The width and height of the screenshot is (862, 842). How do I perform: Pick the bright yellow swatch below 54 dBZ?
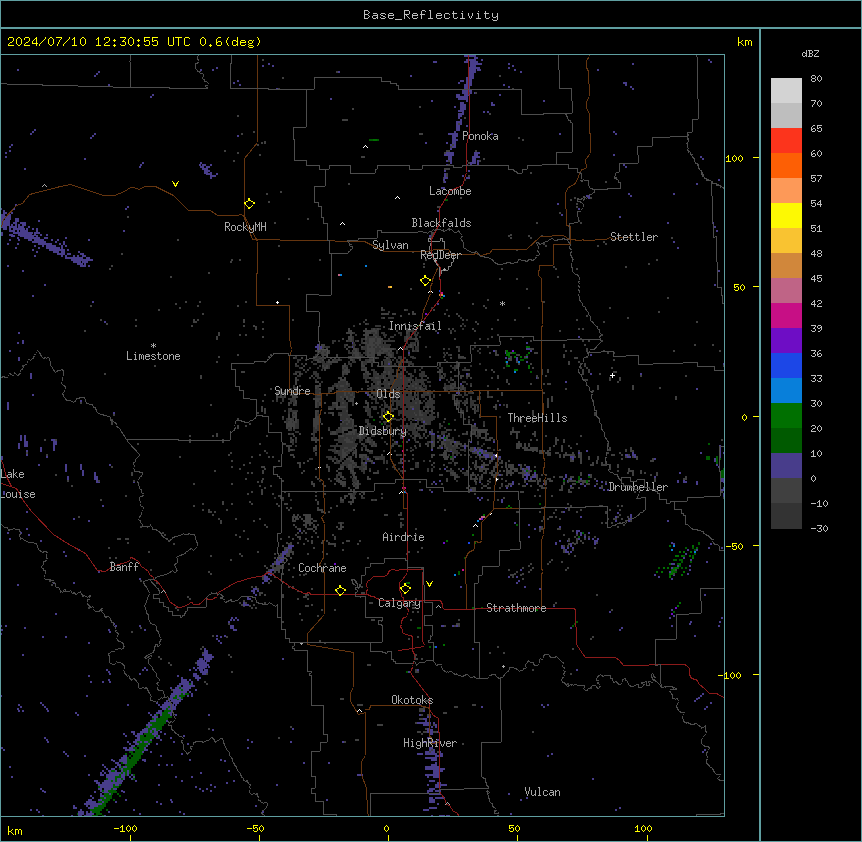(x=786, y=215)
